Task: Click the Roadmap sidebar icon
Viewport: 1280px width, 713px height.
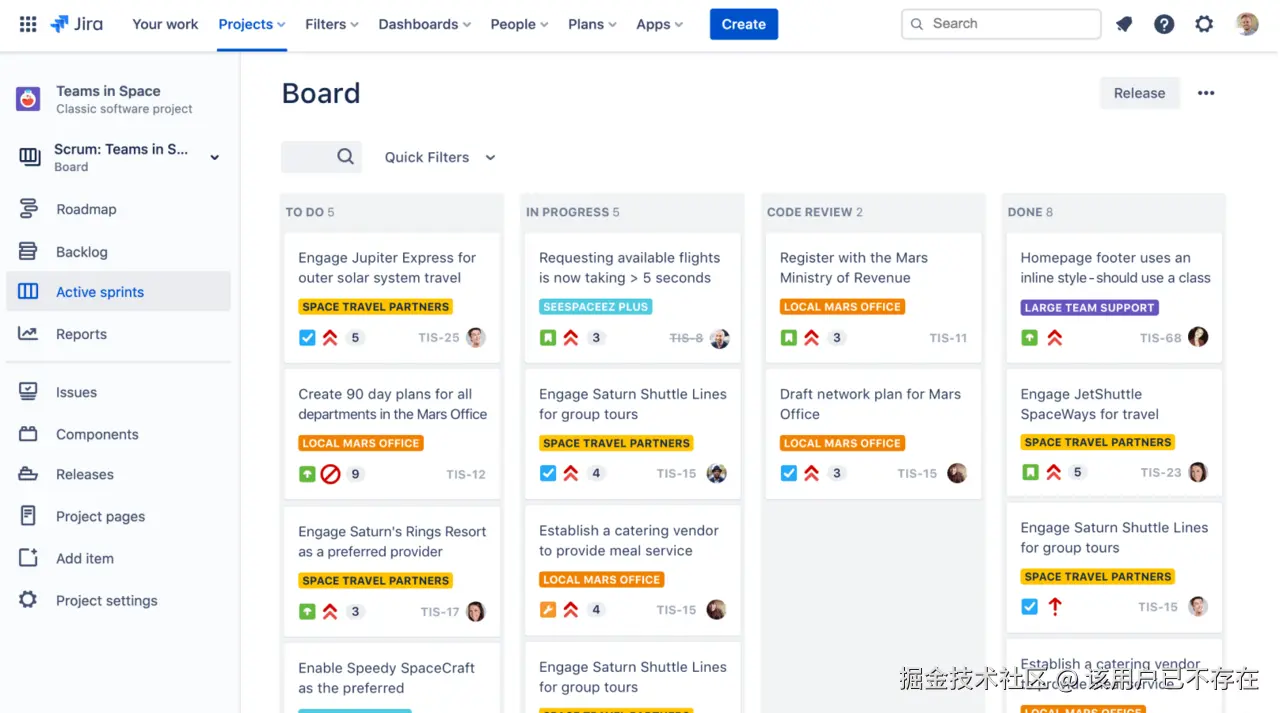Action: (28, 209)
